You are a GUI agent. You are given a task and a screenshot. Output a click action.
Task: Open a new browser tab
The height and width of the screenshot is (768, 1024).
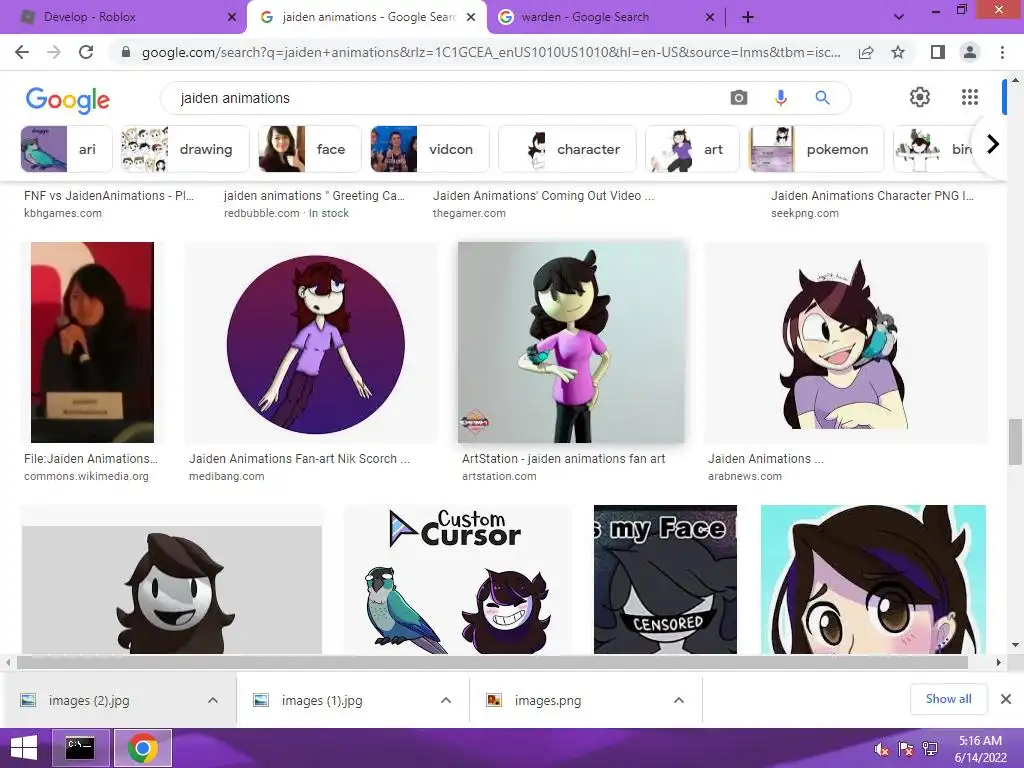[x=748, y=17]
